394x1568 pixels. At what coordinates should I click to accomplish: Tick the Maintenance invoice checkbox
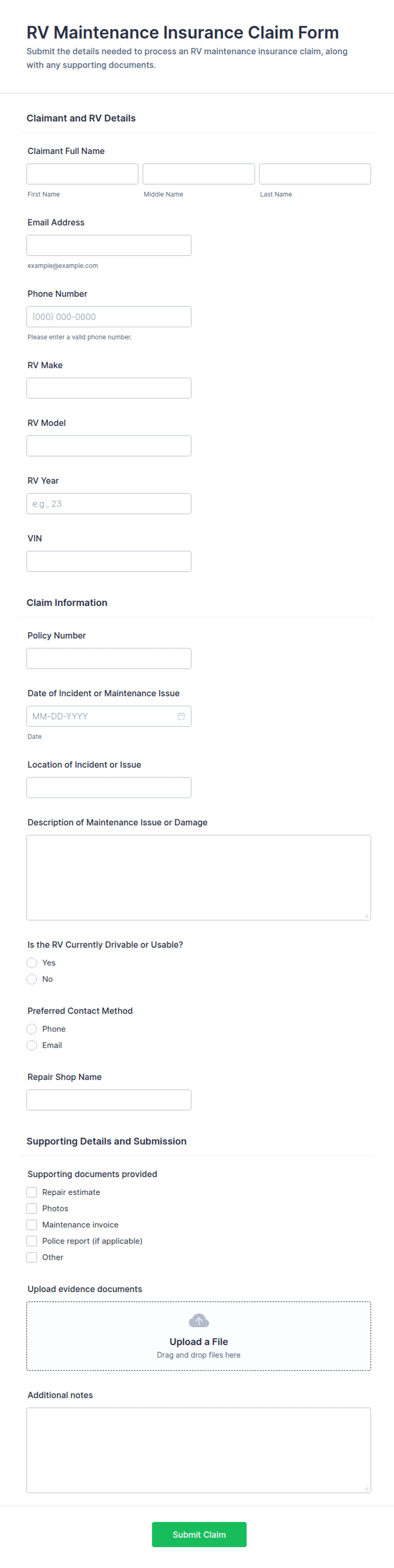click(x=32, y=1225)
